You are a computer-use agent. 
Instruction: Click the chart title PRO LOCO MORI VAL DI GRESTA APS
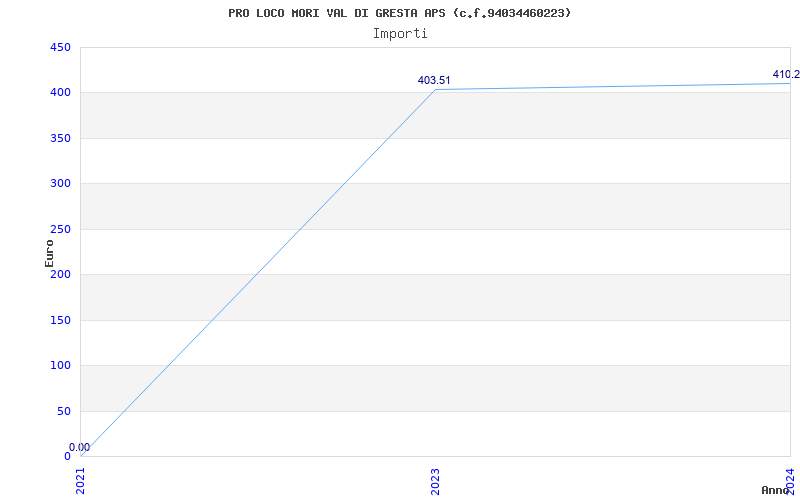(399, 13)
